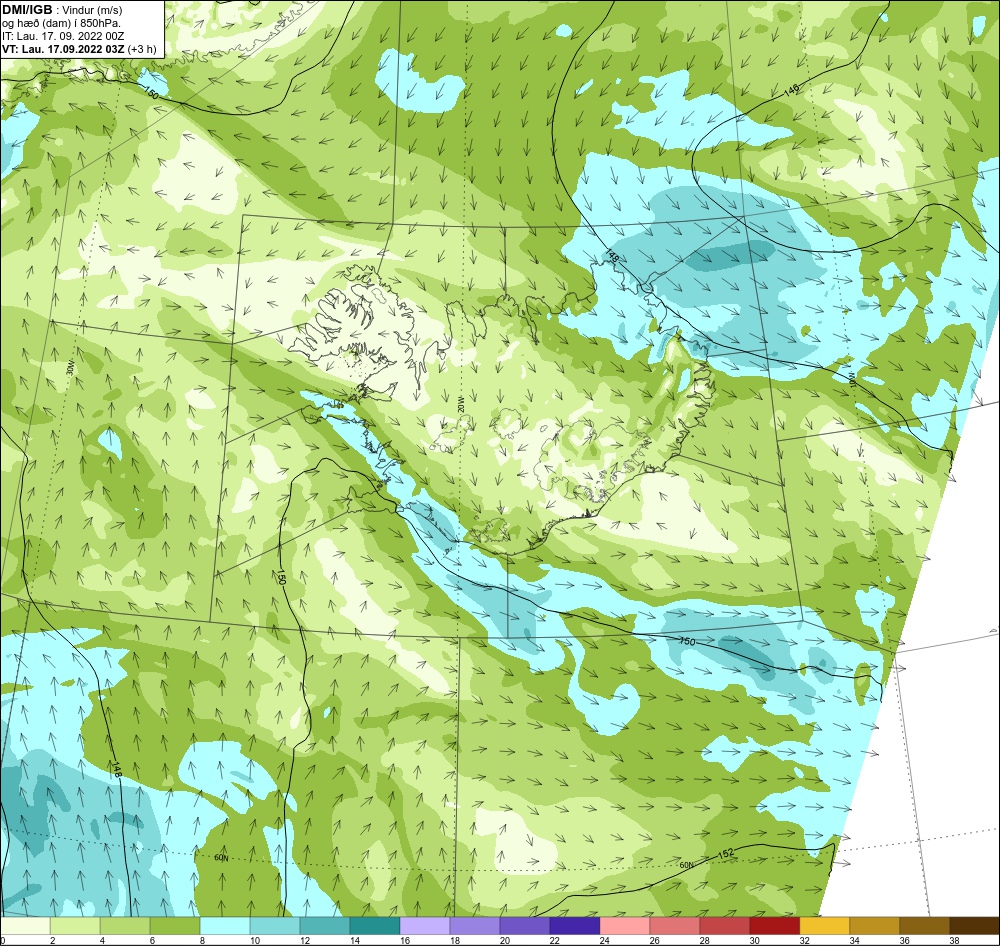Click the legend number '20'
This screenshot has width=1000, height=946.
click(504, 940)
